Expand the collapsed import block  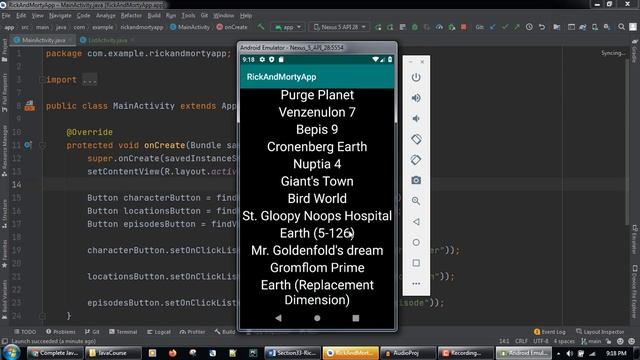point(89,80)
